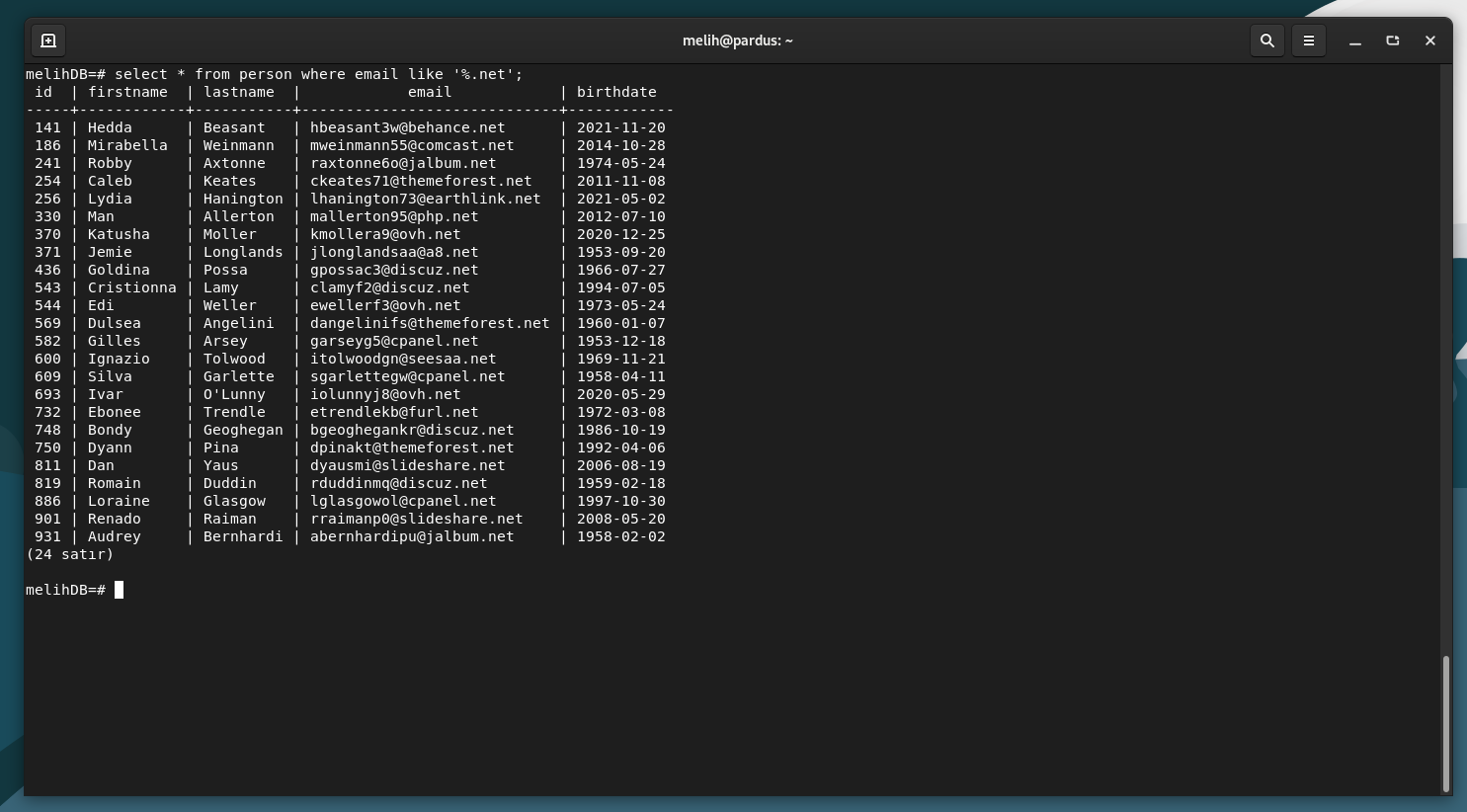1467x812 pixels.
Task: Click email ckeates71@themeforest.net
Action: (x=421, y=181)
